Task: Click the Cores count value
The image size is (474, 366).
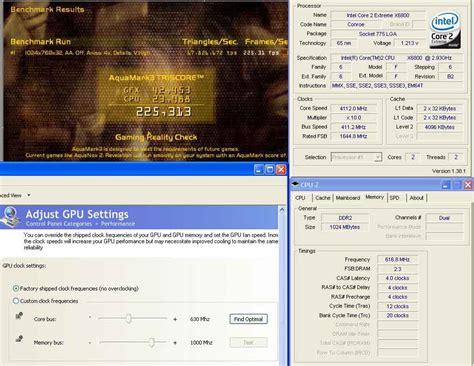Action: [x=413, y=157]
